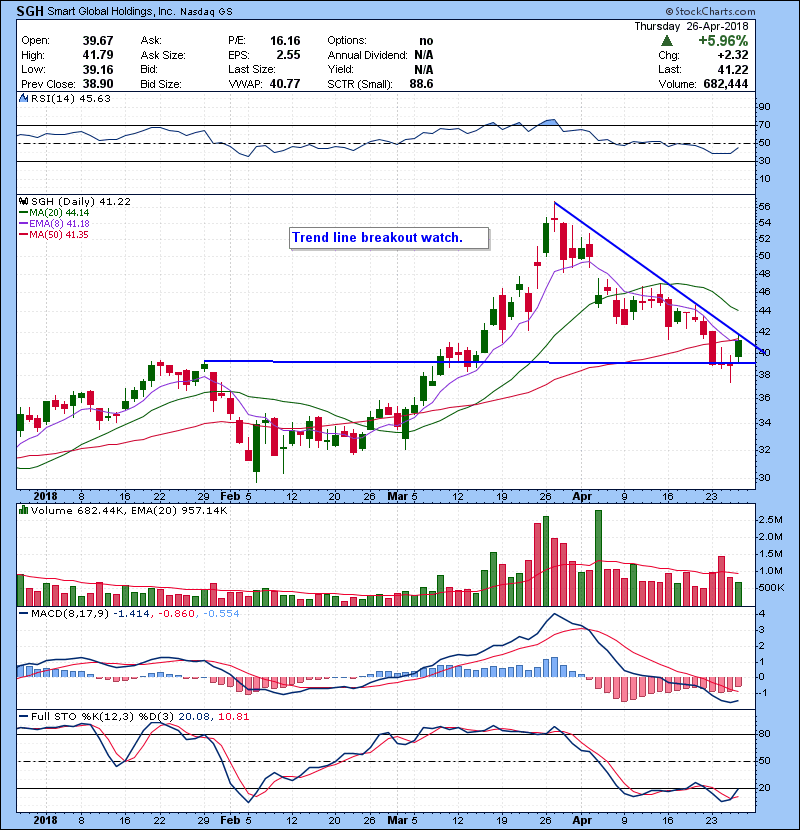The image size is (800, 830).
Task: Select the EMA(8) 41.18 legend entry
Action: coord(54,223)
